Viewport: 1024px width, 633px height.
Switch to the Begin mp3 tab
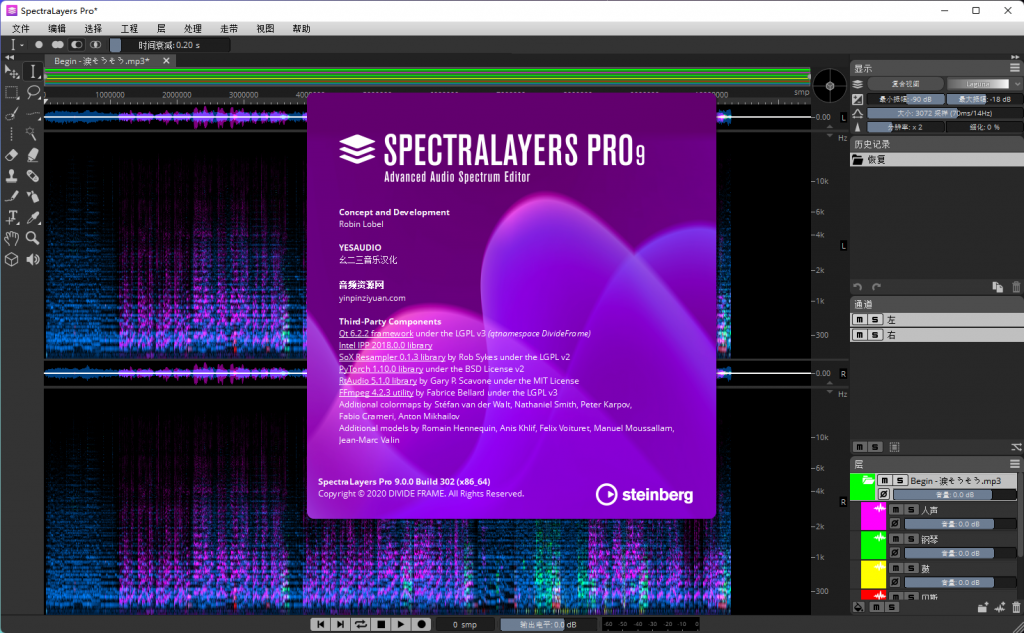[102, 61]
